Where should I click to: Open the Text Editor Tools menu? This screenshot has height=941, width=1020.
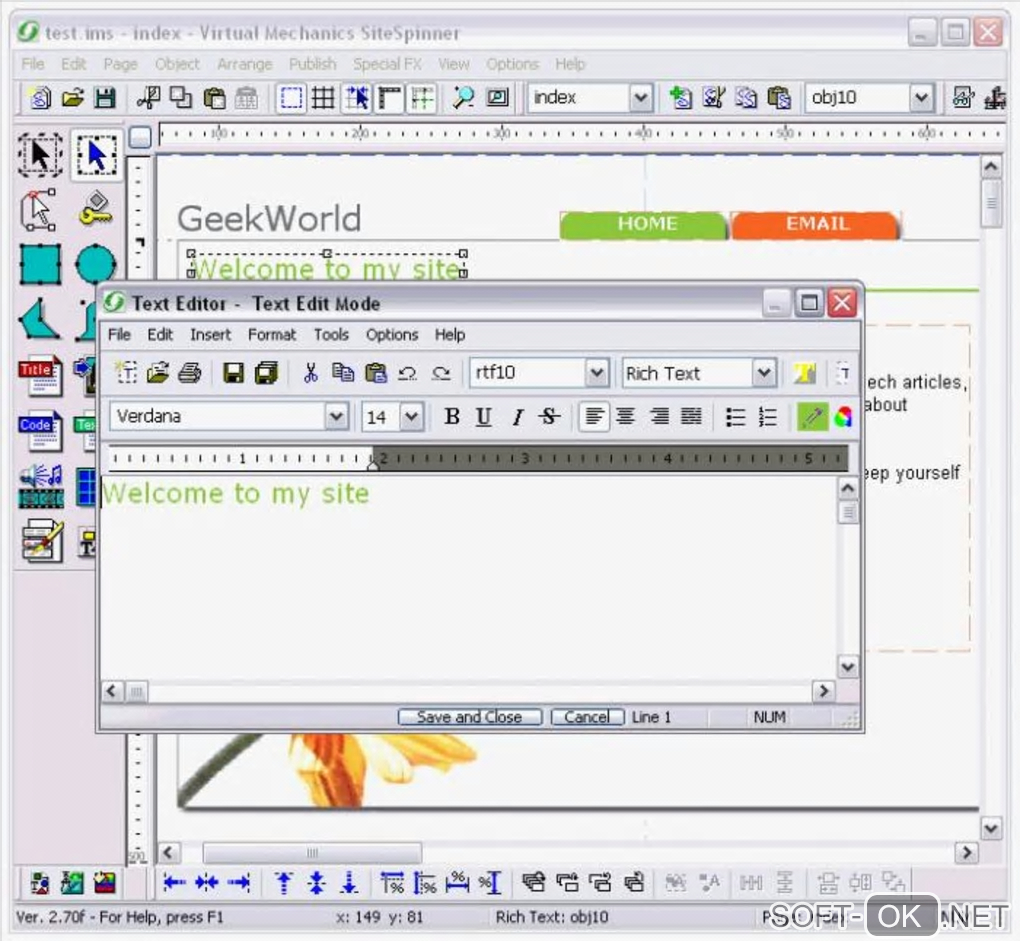click(x=331, y=334)
